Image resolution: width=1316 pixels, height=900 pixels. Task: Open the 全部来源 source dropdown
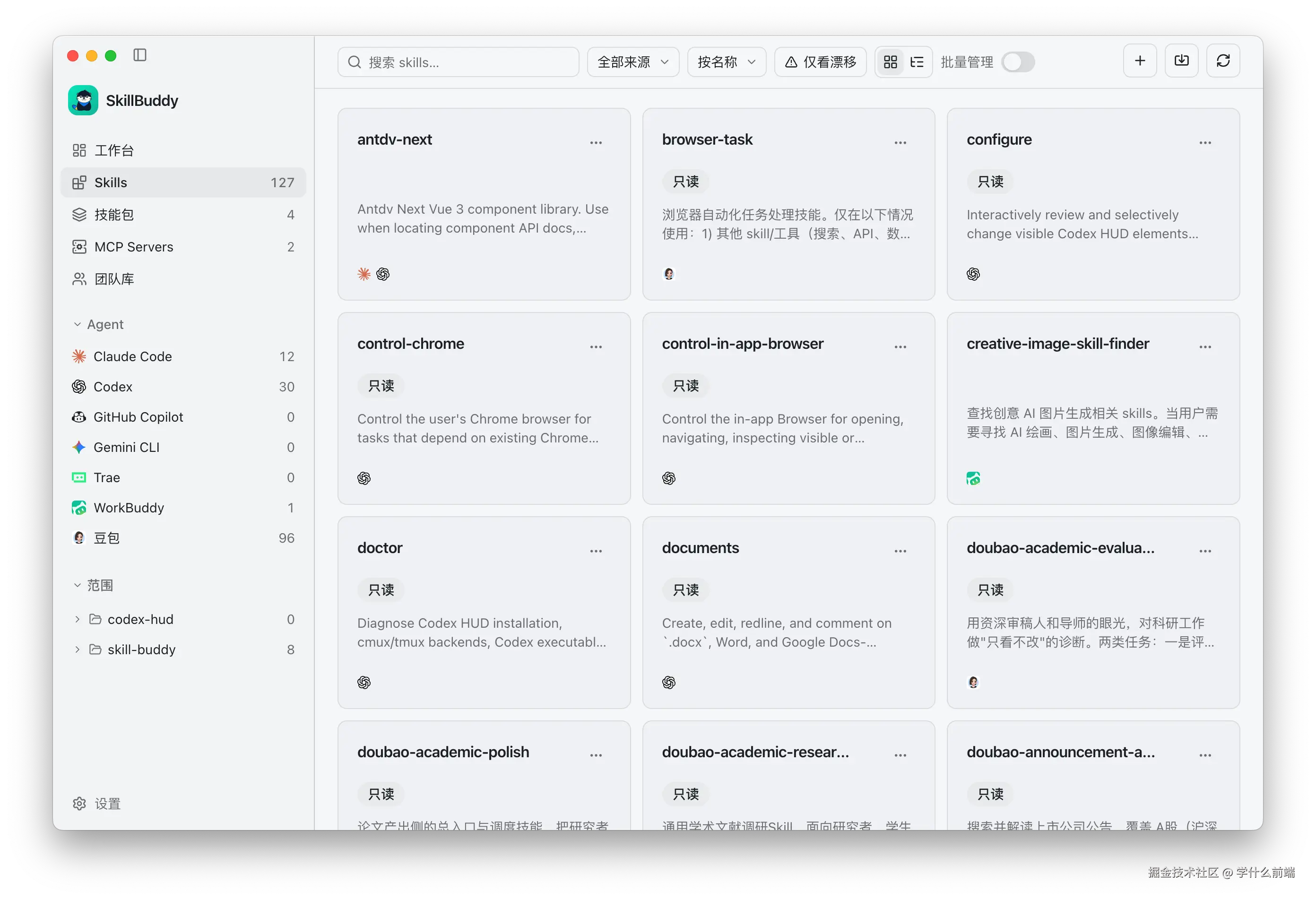[x=633, y=62]
